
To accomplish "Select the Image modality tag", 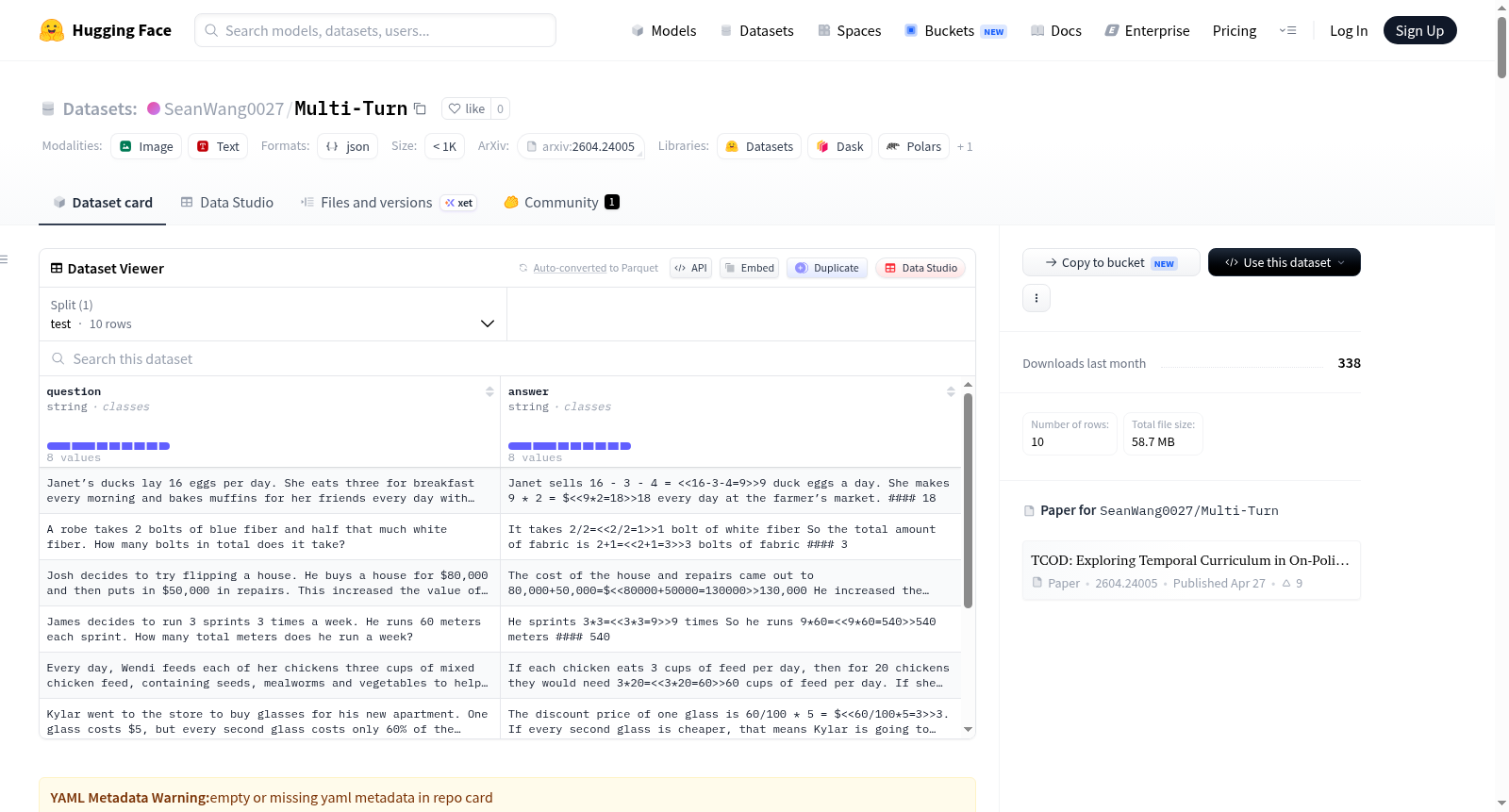I will click(x=146, y=146).
